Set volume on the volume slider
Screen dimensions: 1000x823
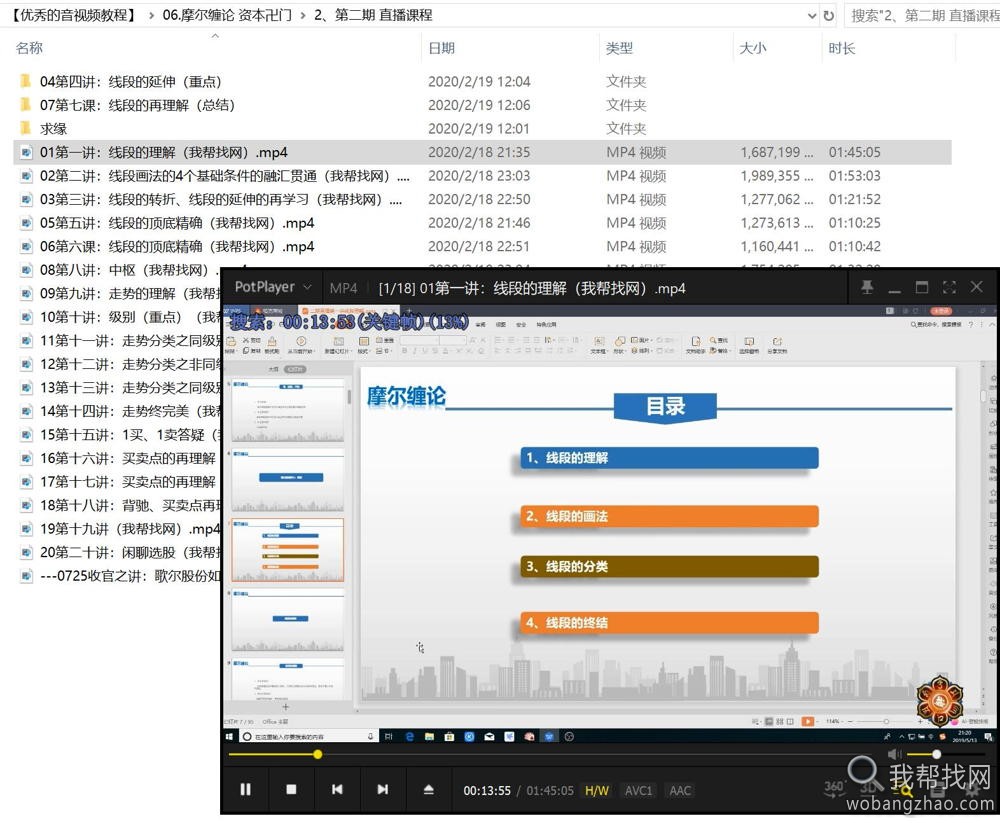pos(935,755)
